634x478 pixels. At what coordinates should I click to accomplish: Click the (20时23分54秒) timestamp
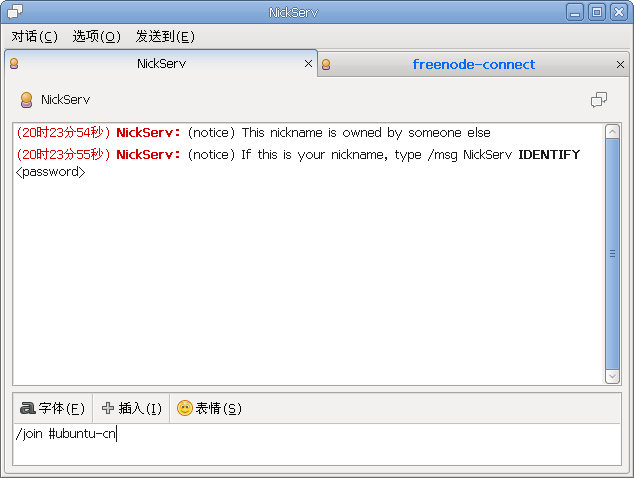point(63,133)
